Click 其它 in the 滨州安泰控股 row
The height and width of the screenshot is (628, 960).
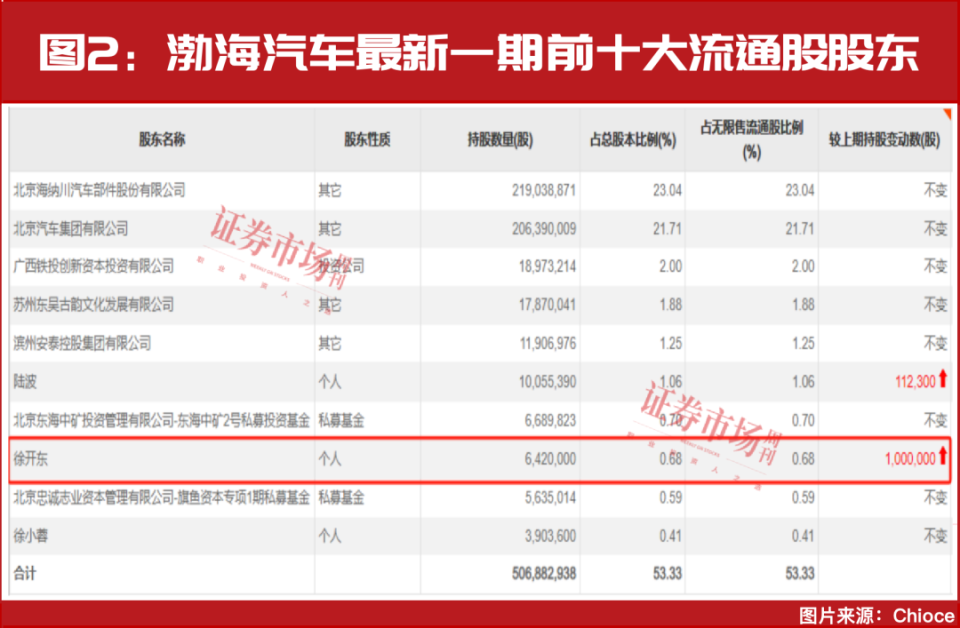pos(329,343)
